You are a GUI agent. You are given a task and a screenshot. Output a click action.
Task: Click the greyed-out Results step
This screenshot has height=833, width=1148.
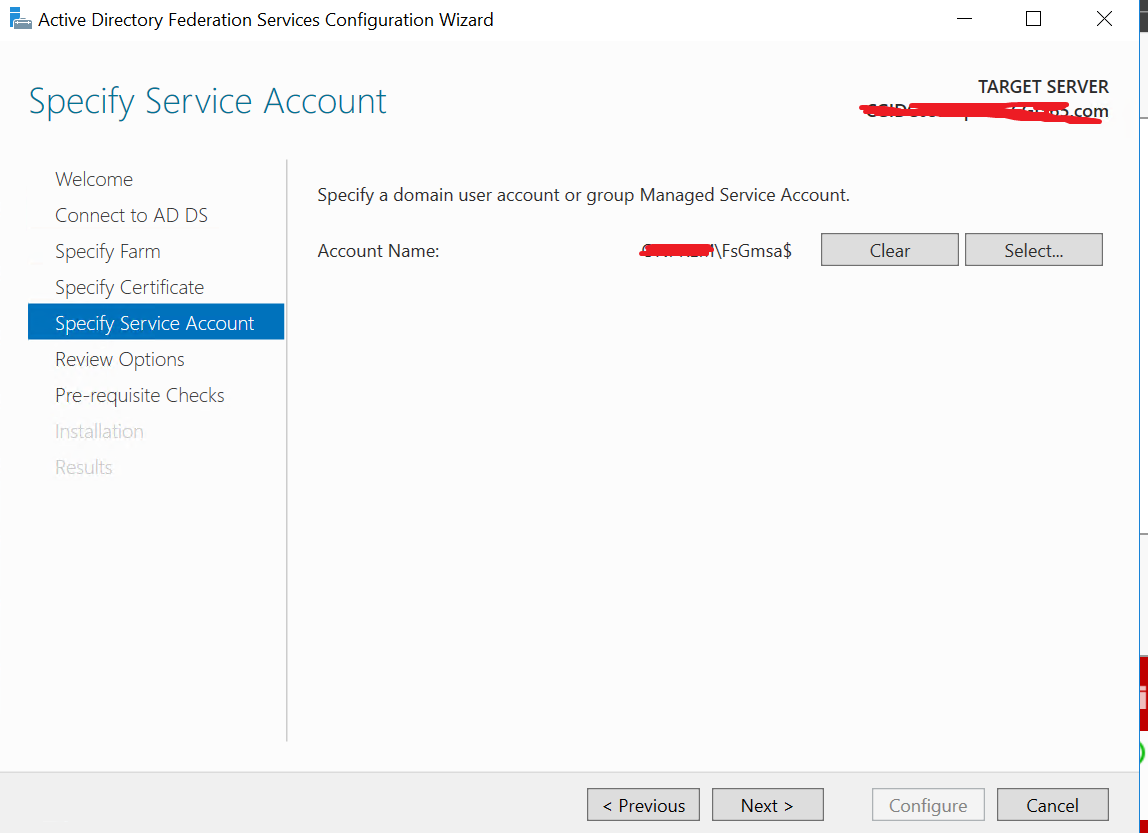click(x=84, y=467)
